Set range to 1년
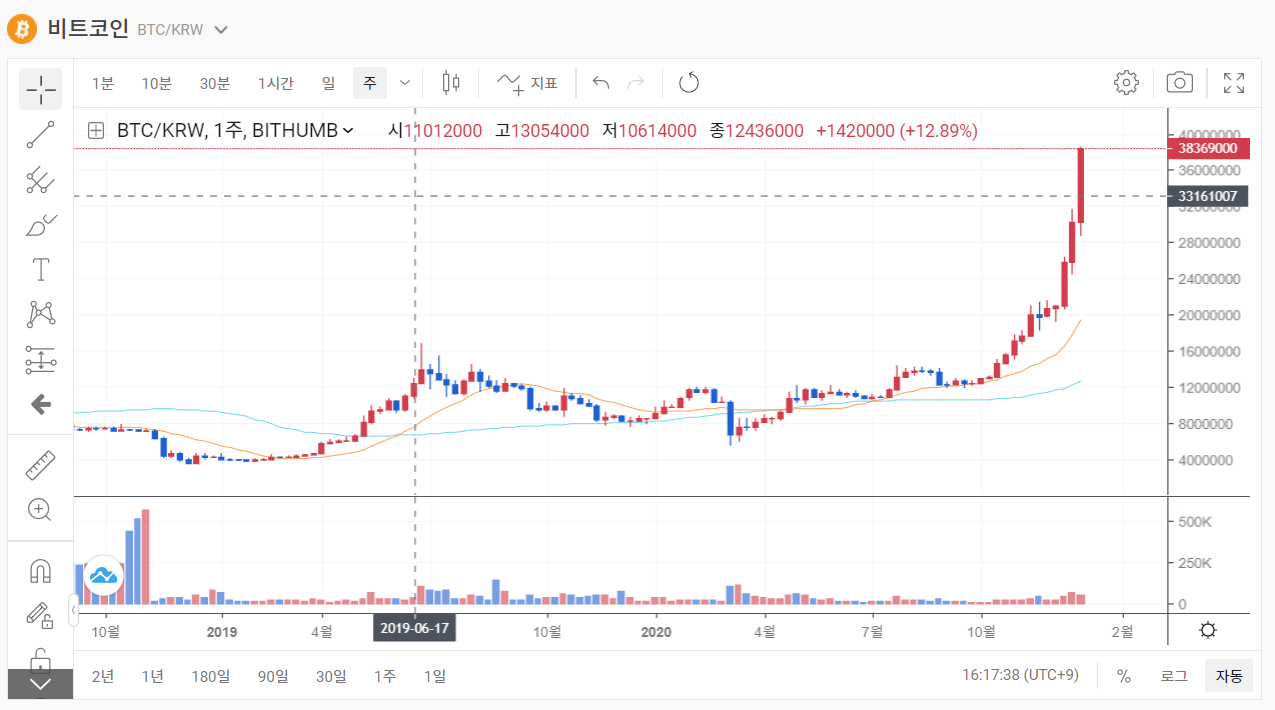 point(152,676)
